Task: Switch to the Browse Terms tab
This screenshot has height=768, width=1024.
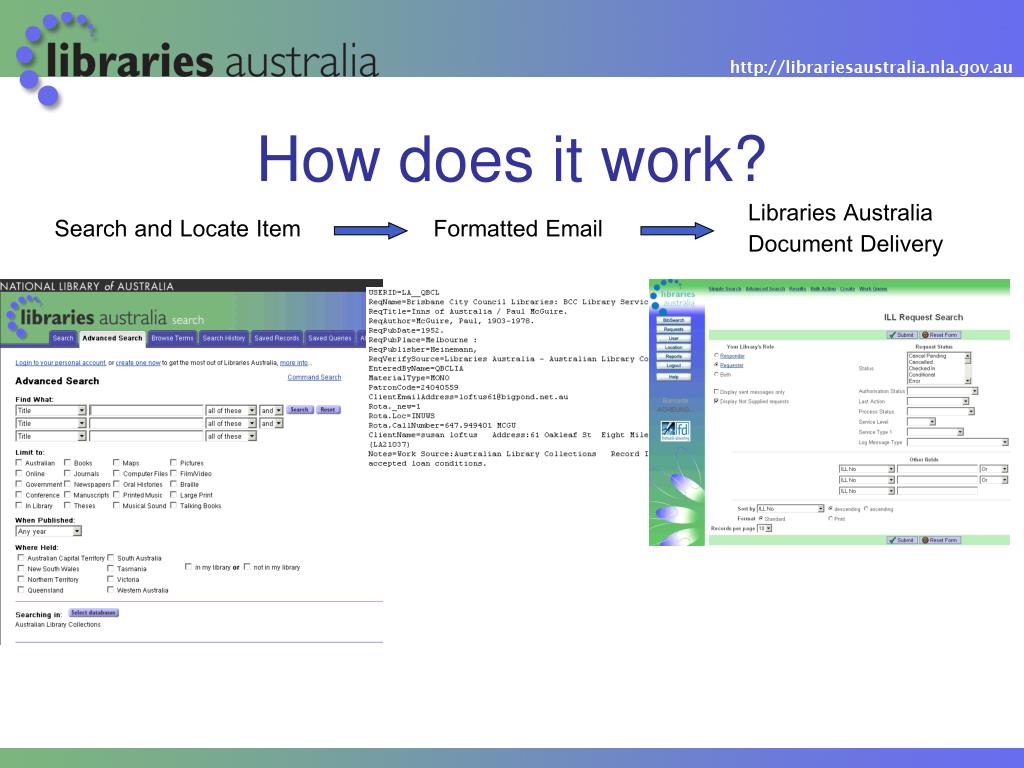Action: (x=172, y=338)
